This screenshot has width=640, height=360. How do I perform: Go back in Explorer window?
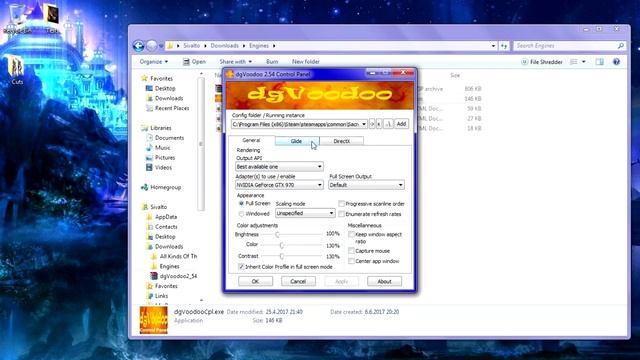tap(139, 46)
